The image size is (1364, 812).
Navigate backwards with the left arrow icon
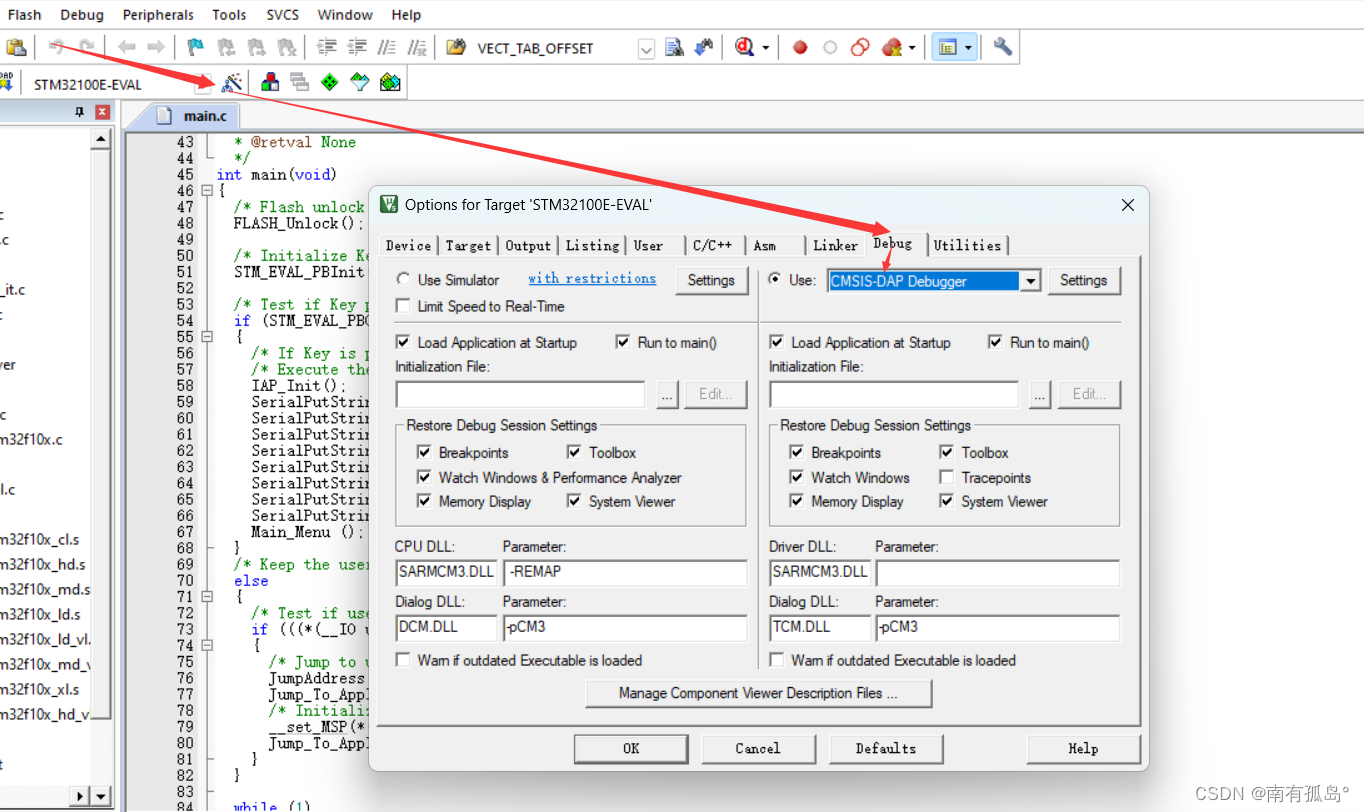(x=126, y=47)
